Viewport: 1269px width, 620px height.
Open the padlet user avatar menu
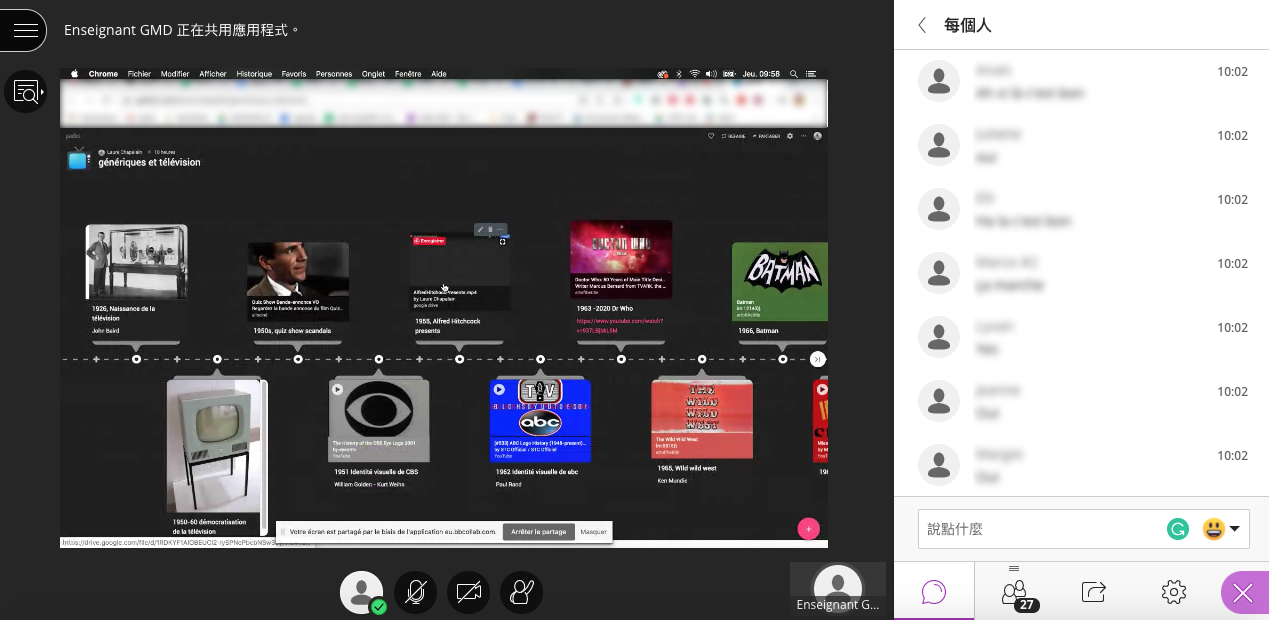(x=817, y=135)
